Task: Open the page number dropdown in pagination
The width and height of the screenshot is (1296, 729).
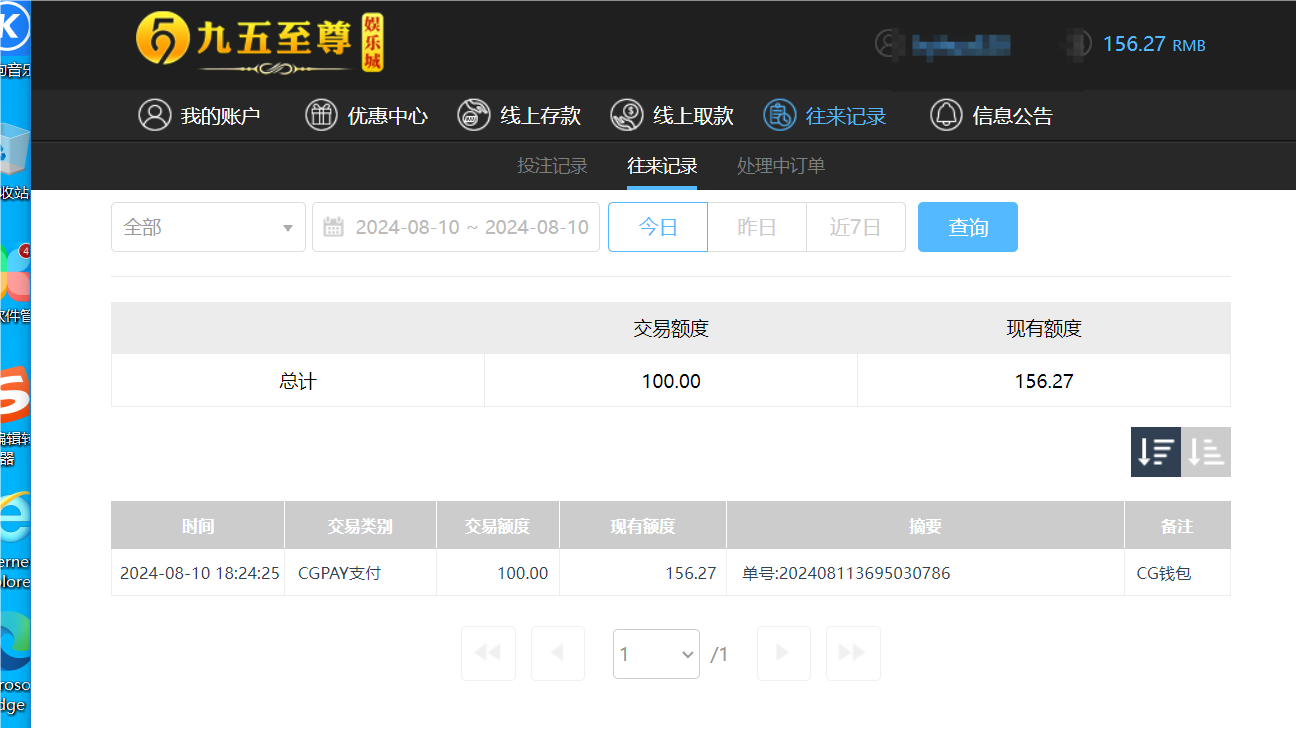Action: click(656, 653)
